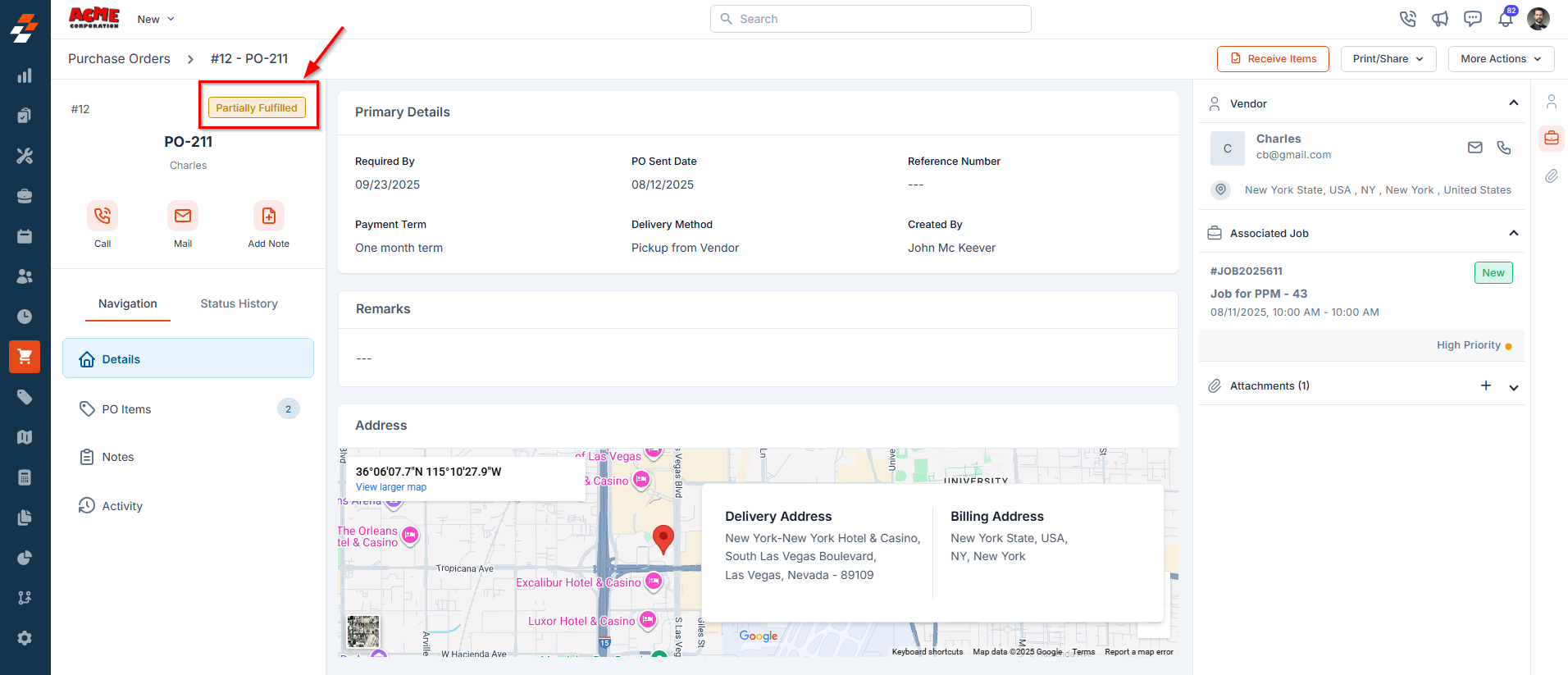Click the cb@gmail.com vendor email
Screen dimensions: 1568x675
[1294, 155]
